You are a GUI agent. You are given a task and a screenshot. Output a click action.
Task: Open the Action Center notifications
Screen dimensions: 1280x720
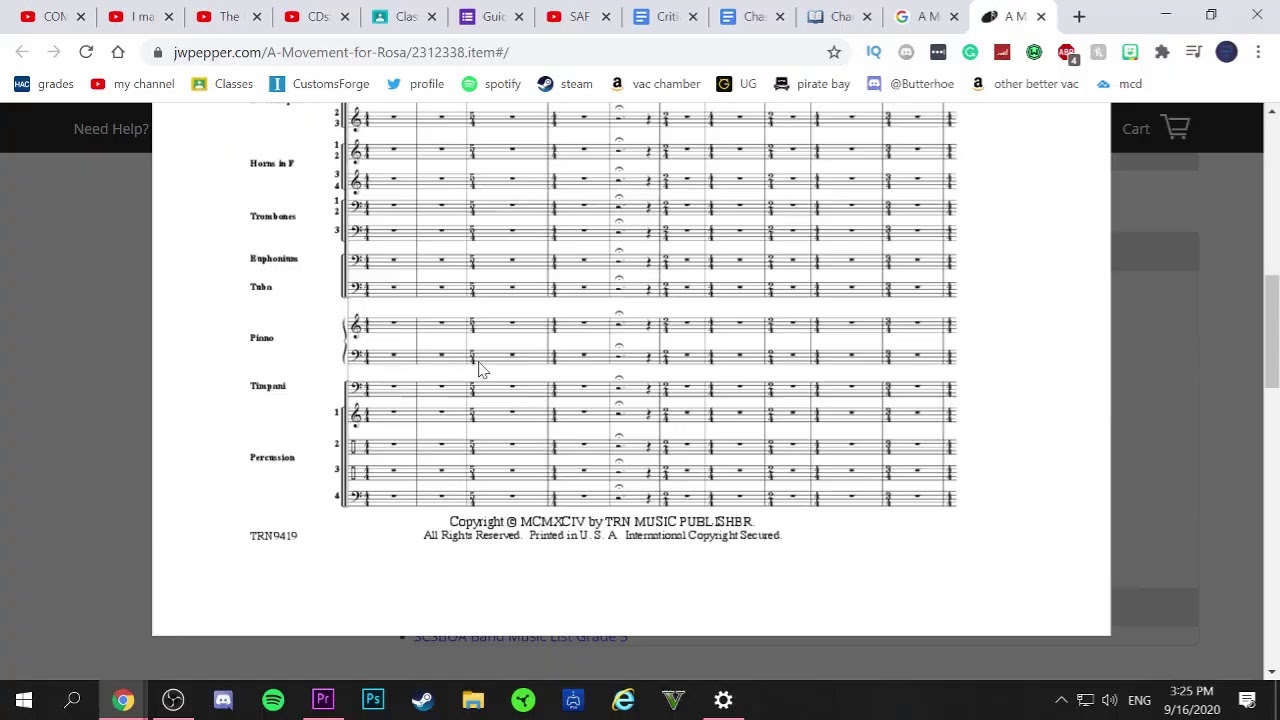tap(1247, 700)
